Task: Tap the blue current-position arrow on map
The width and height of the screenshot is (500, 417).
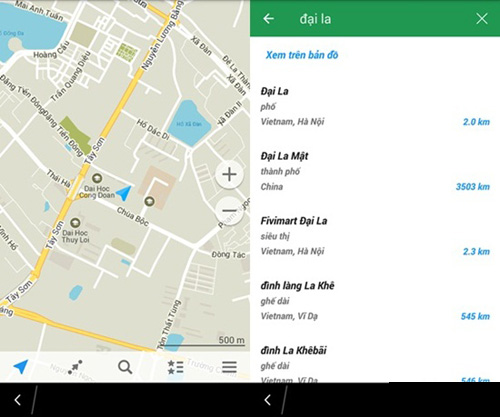Action: 124,193
